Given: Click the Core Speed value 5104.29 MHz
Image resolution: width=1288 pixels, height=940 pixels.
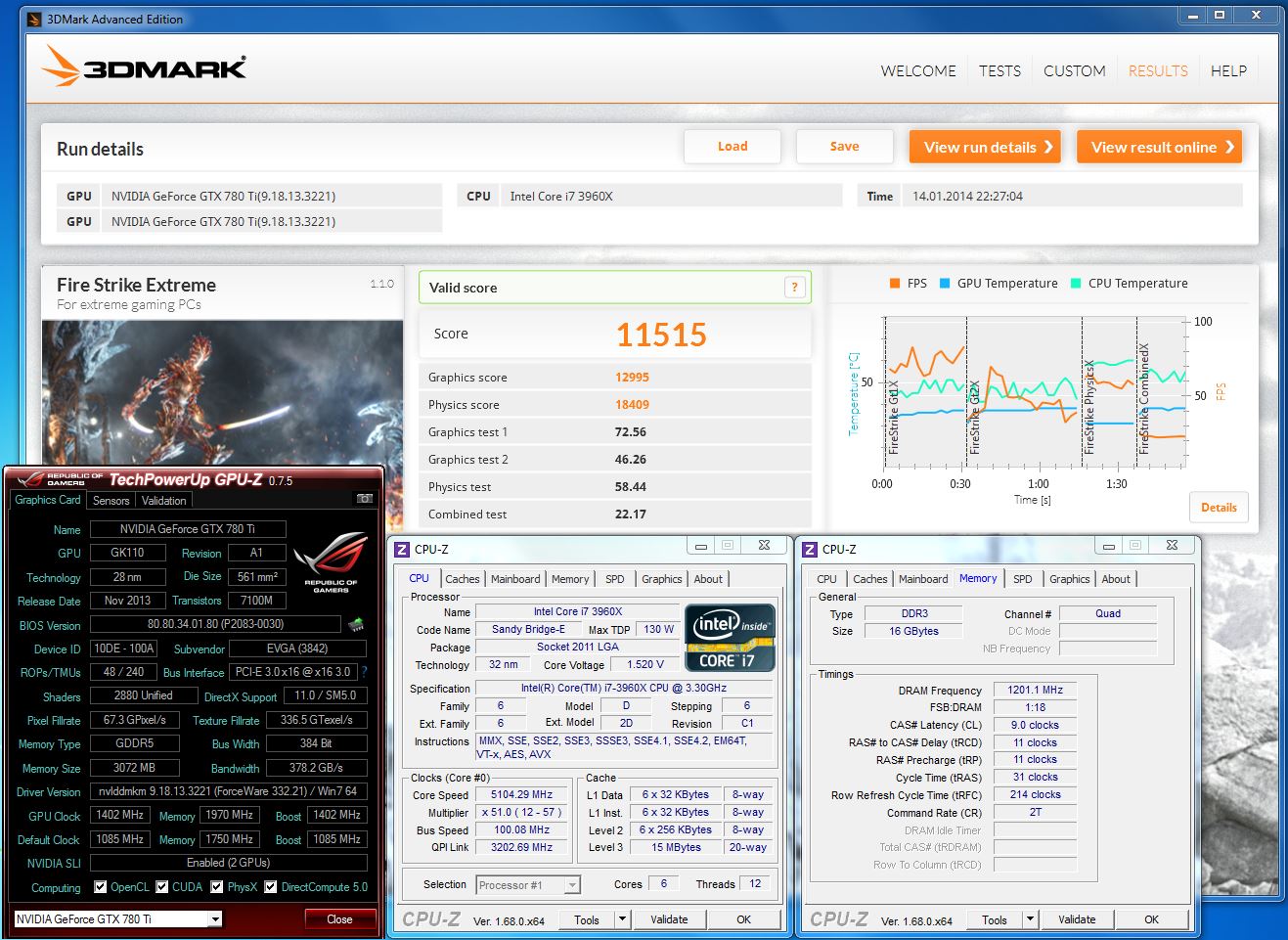Looking at the screenshot, I should pos(521,795).
